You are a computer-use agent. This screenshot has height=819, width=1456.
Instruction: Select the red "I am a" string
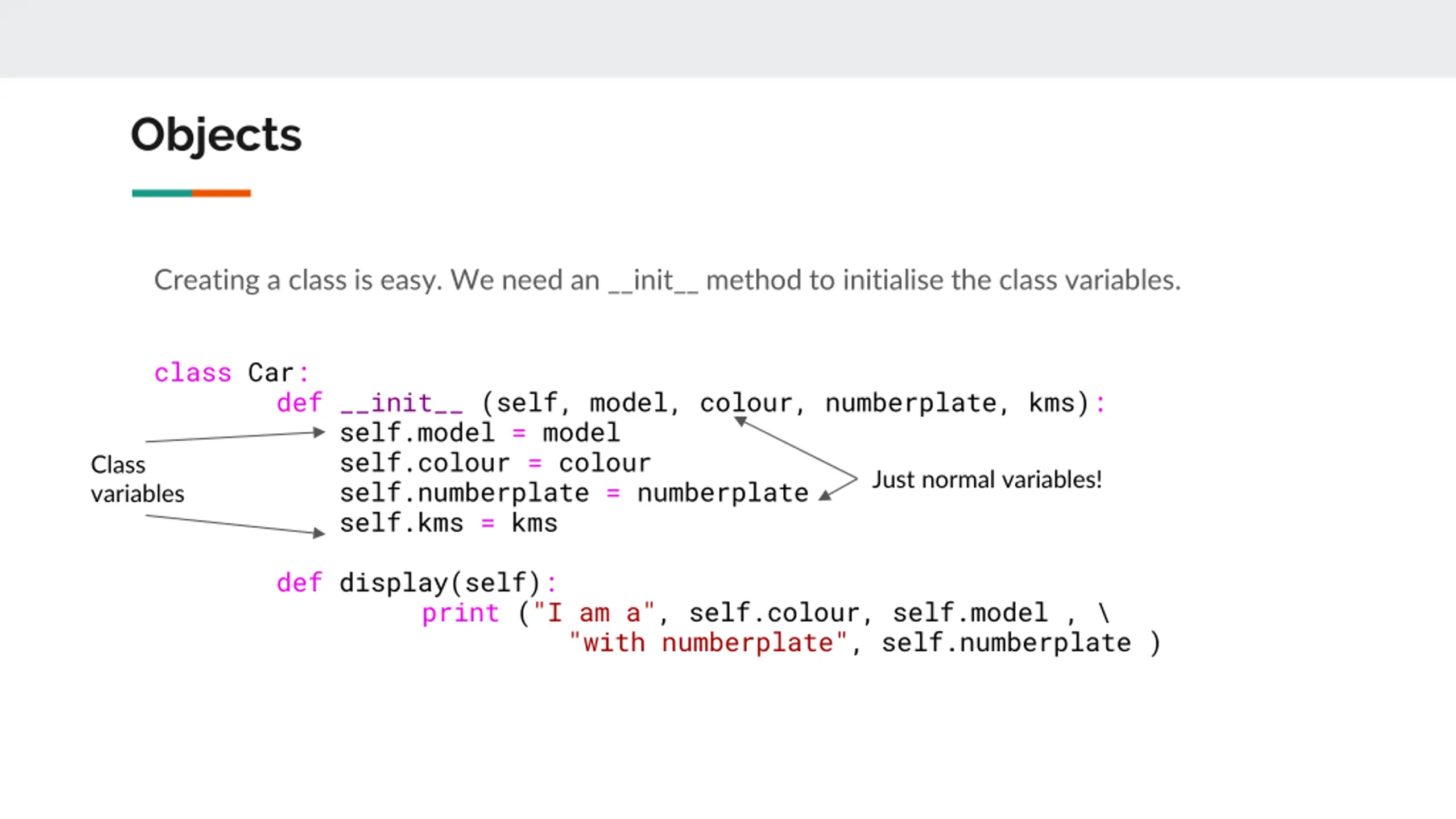pyautogui.click(x=594, y=613)
